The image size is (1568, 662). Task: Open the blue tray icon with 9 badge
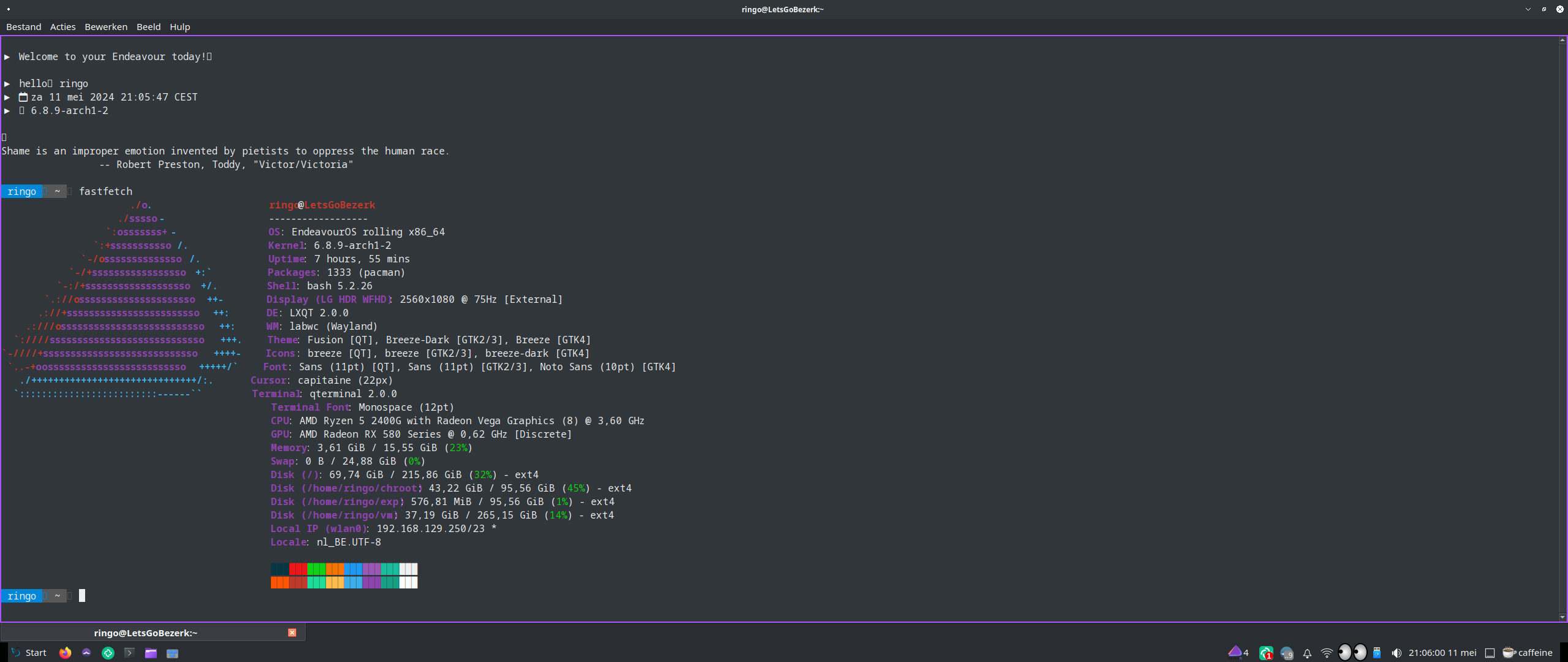click(x=1287, y=653)
